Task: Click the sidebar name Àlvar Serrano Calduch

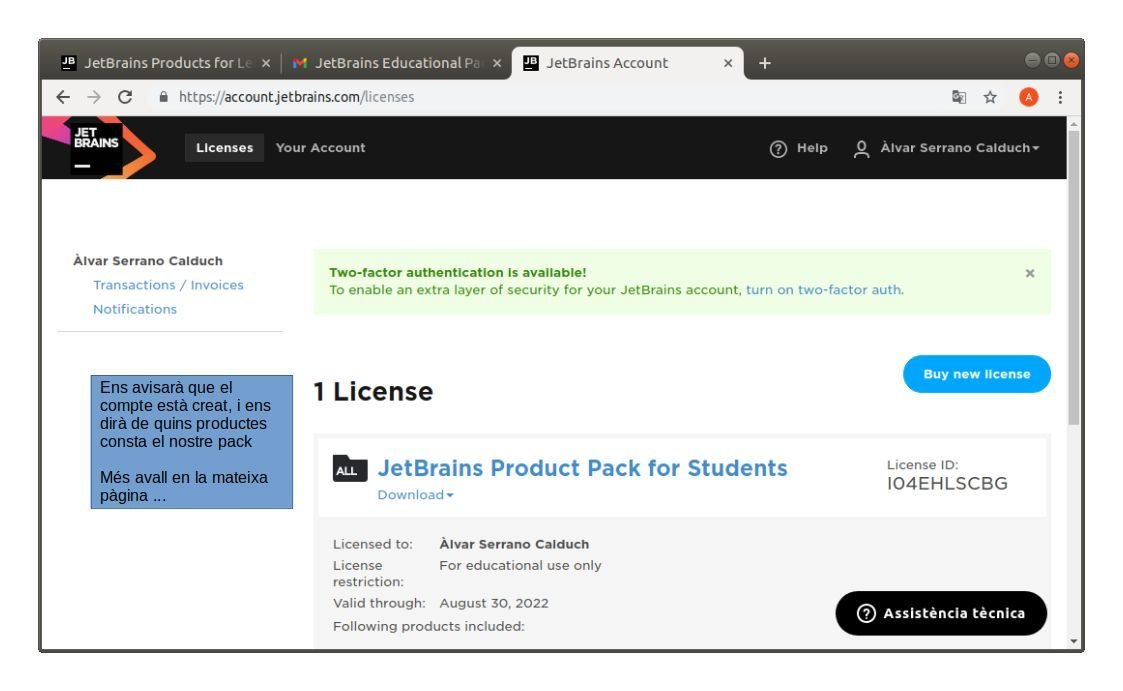Action: pyautogui.click(x=148, y=261)
